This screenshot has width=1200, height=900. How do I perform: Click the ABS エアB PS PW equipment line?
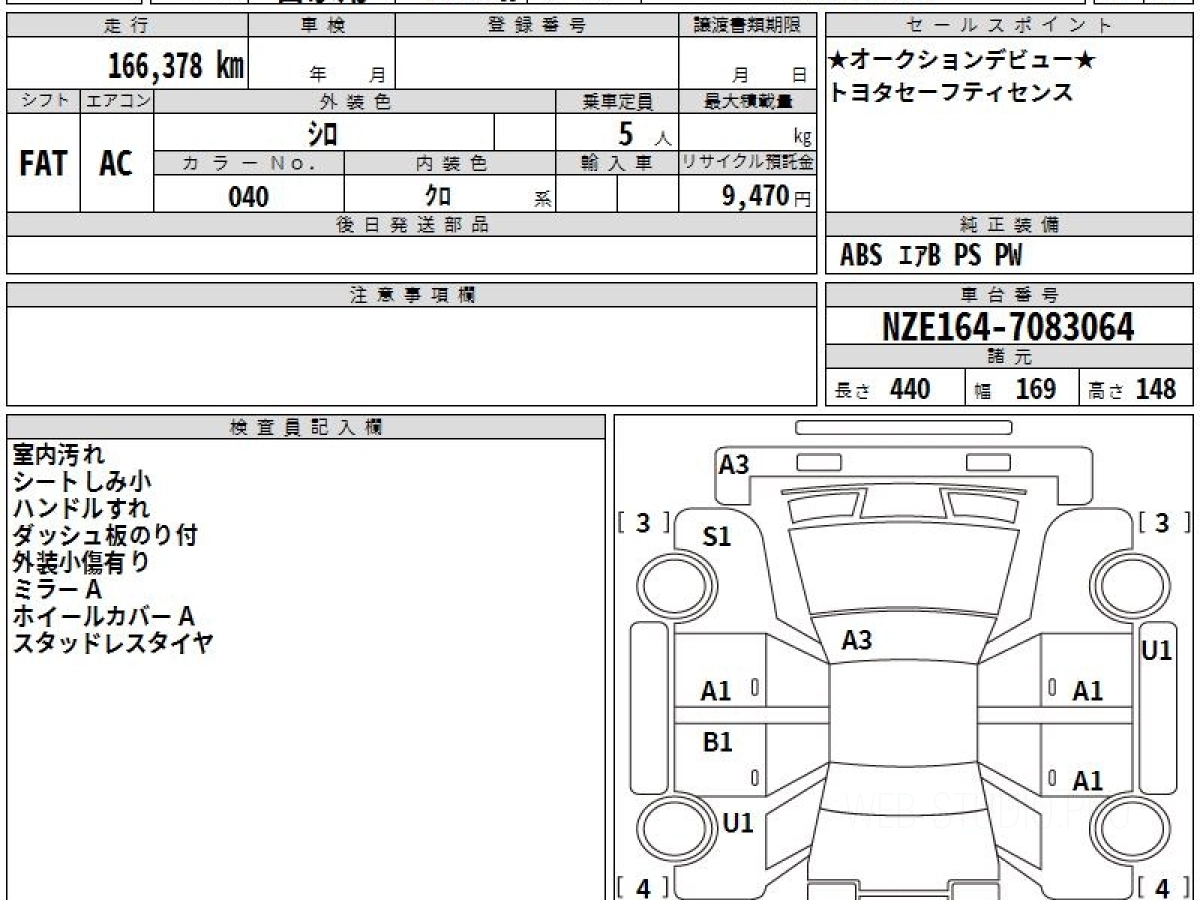(x=931, y=256)
